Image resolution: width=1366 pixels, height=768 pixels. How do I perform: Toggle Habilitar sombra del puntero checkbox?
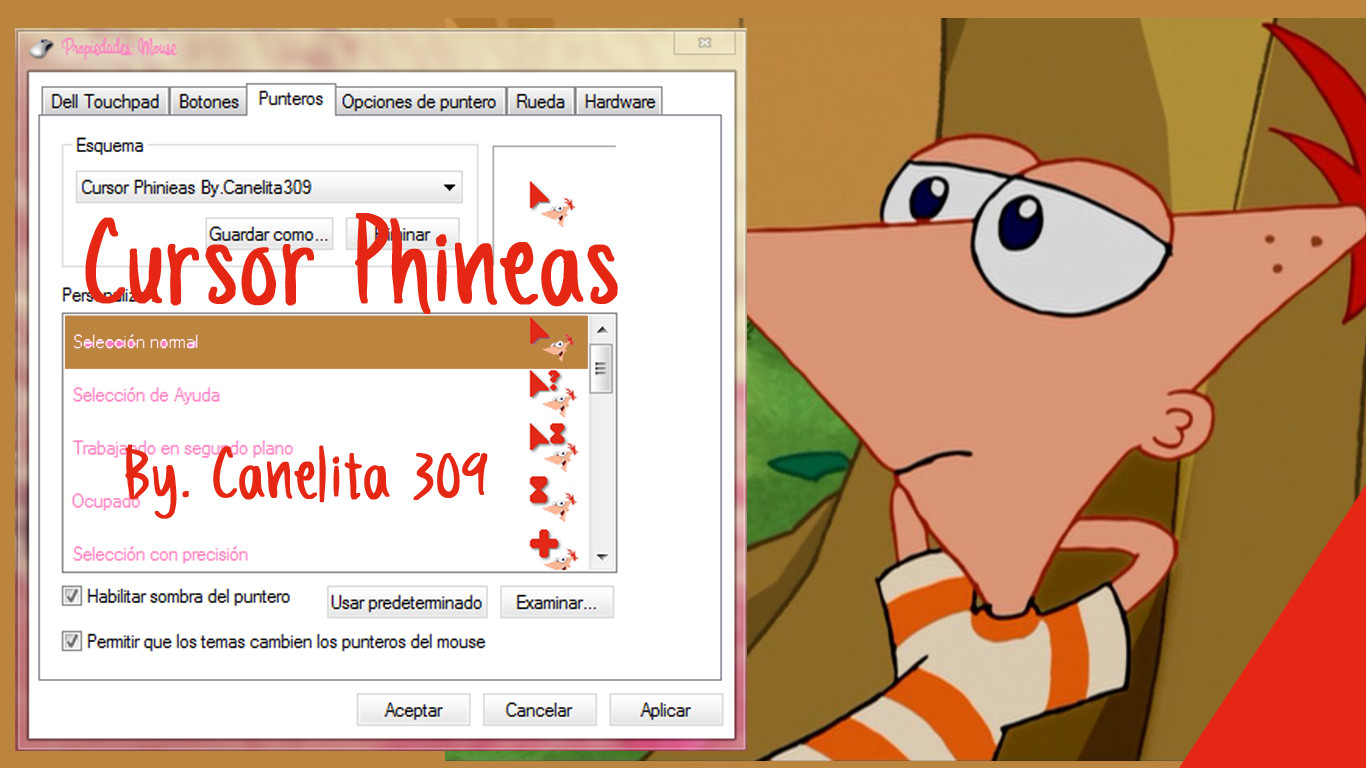tap(72, 596)
